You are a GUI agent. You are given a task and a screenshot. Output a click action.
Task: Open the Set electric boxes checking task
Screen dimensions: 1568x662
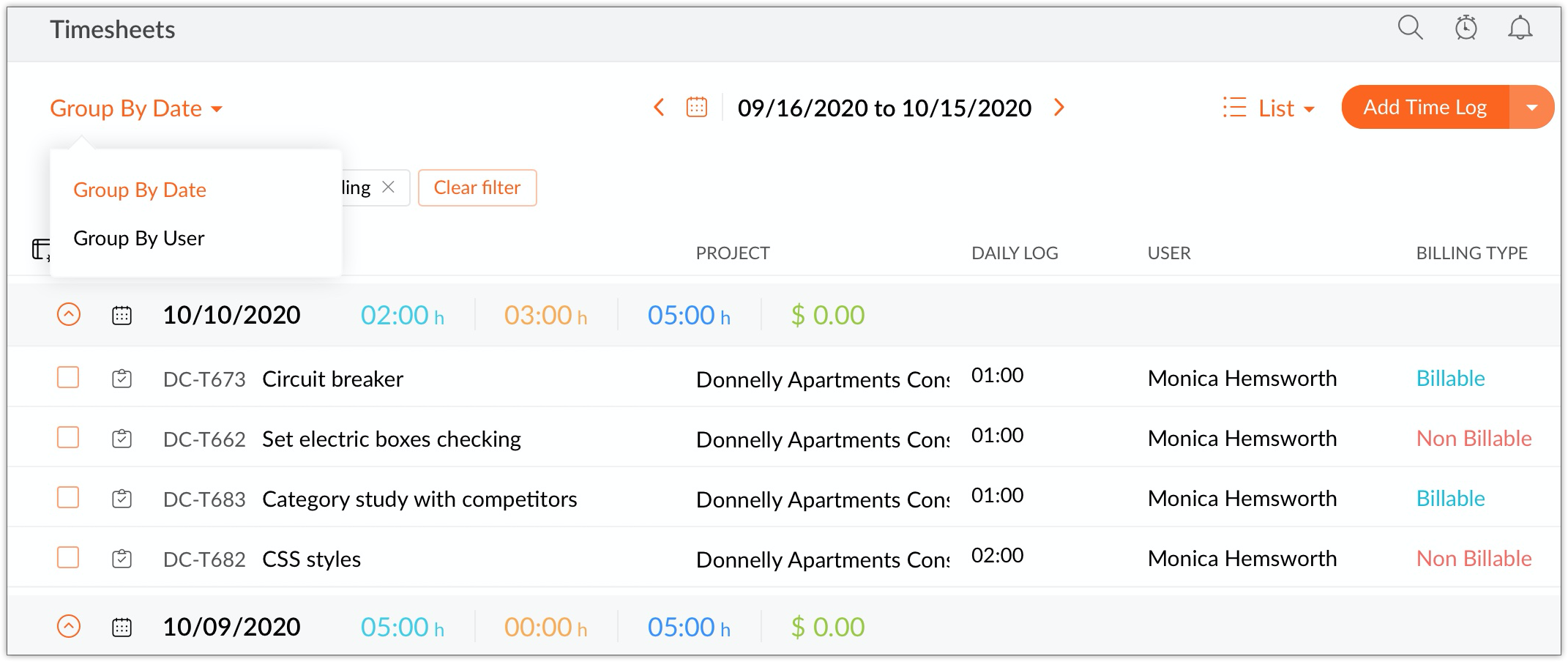[x=391, y=439]
